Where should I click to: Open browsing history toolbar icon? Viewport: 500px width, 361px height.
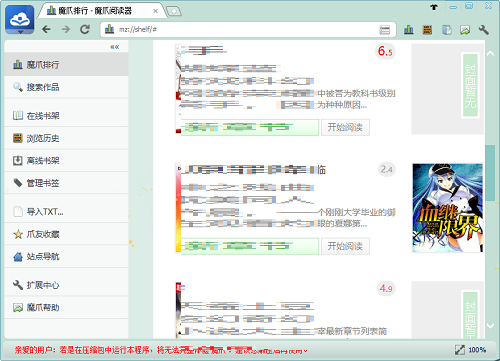click(427, 30)
